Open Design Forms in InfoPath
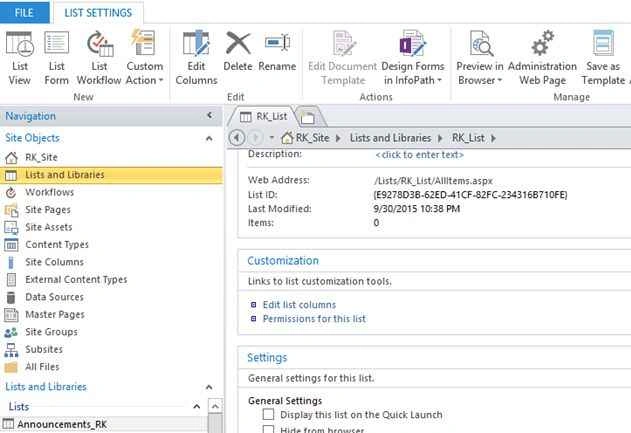Viewport: 631px width, 433px height. click(x=413, y=58)
